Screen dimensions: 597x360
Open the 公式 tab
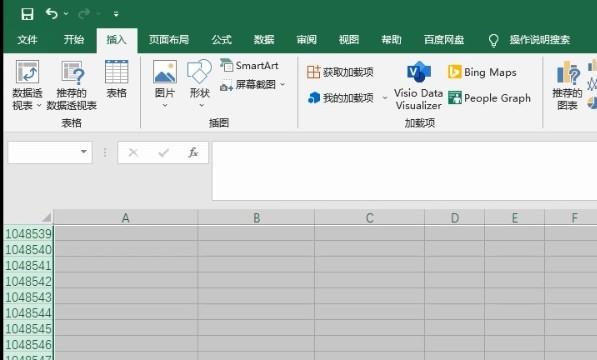pos(222,40)
